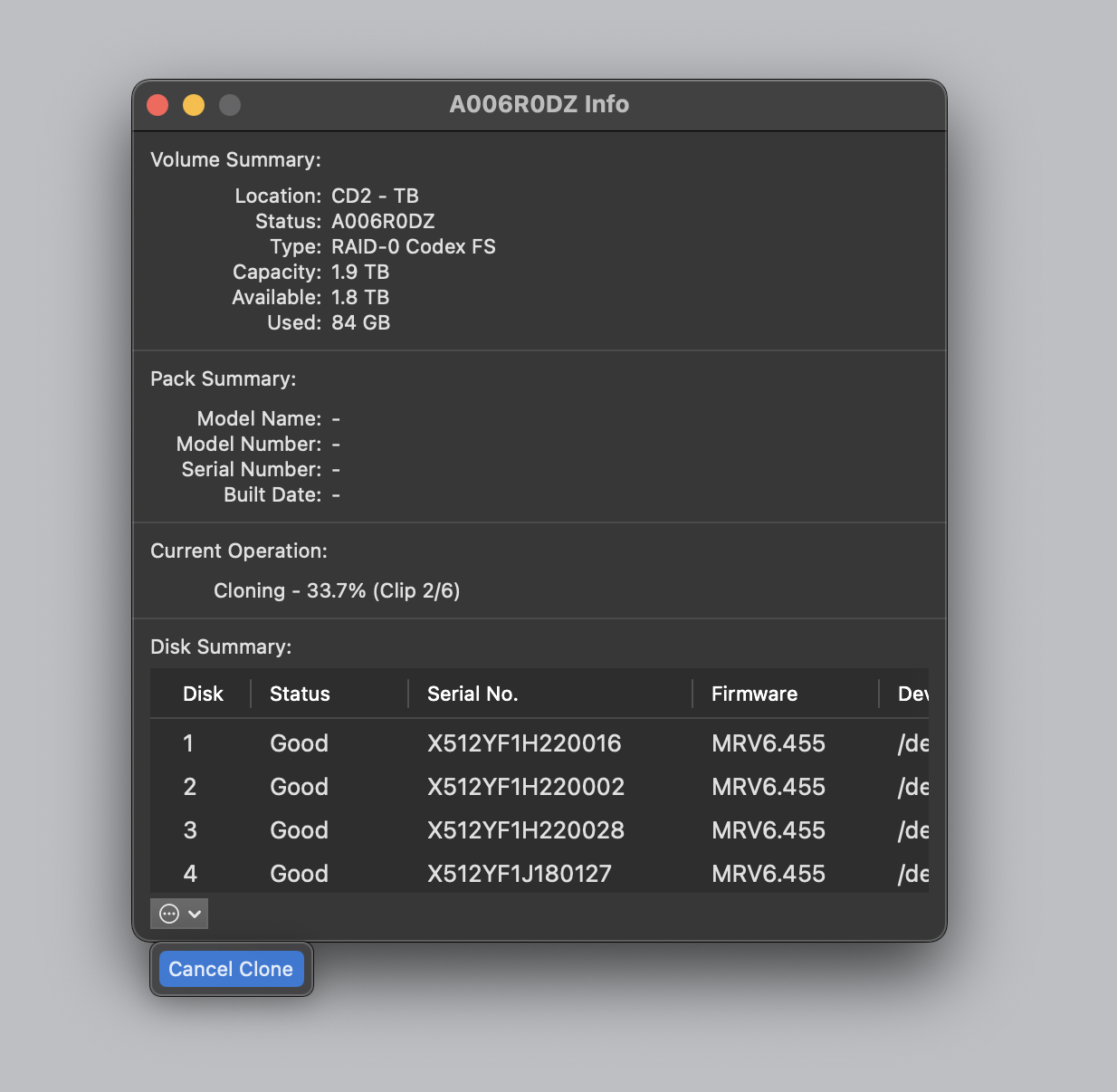Viewport: 1117px width, 1092px height.
Task: Expand the action menu chevron
Action: pos(195,915)
